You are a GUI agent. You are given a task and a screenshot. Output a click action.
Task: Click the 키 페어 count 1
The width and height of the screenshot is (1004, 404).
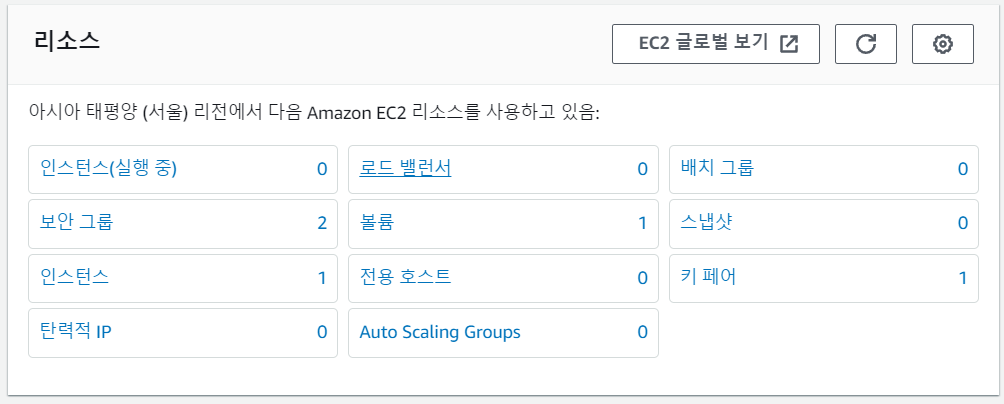[x=963, y=278]
